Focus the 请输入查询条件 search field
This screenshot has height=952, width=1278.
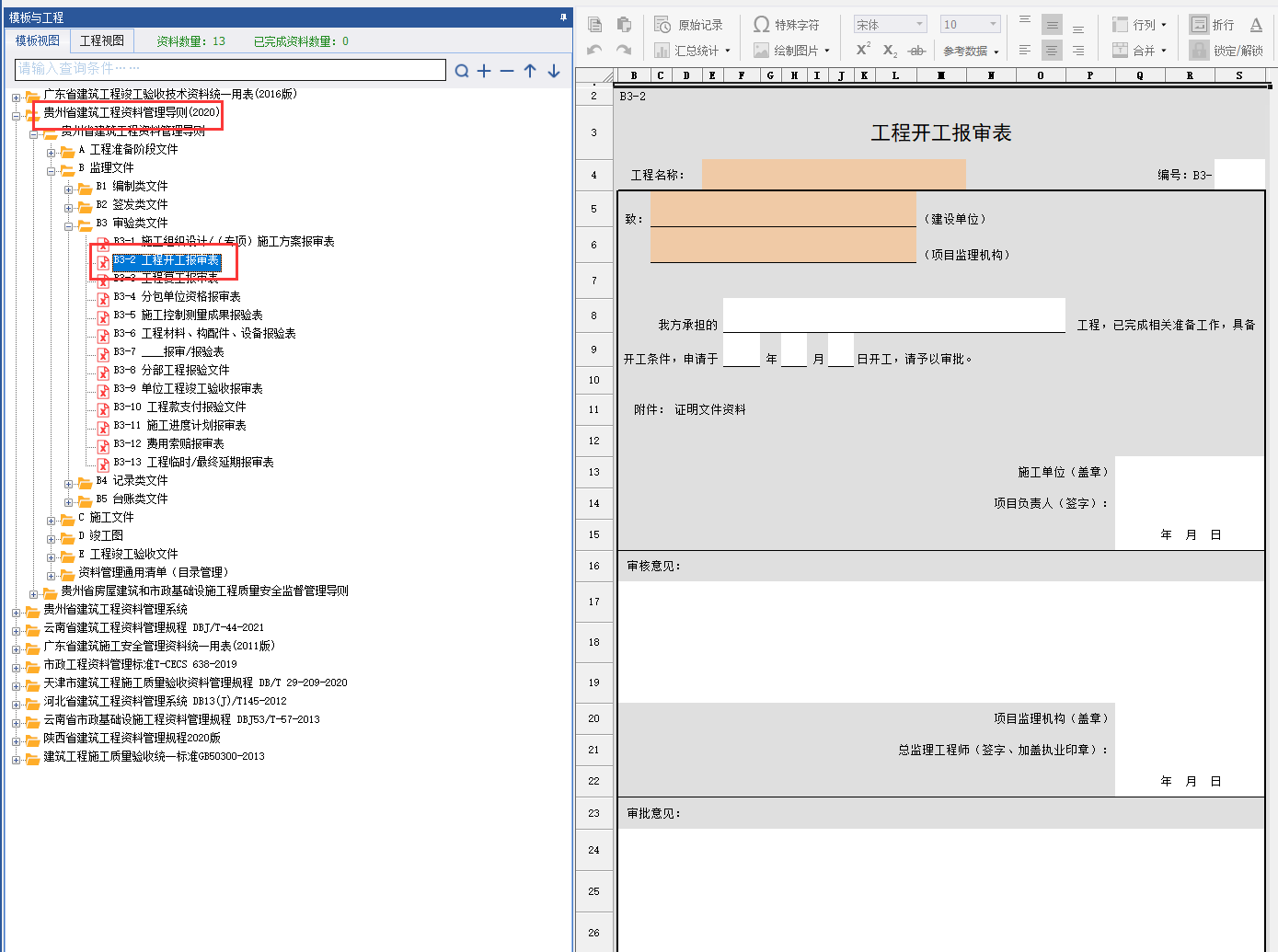pyautogui.click(x=231, y=69)
